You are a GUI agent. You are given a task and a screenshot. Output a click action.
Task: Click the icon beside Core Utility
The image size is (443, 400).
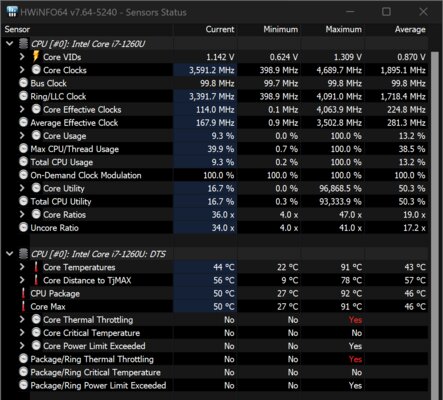[36, 188]
